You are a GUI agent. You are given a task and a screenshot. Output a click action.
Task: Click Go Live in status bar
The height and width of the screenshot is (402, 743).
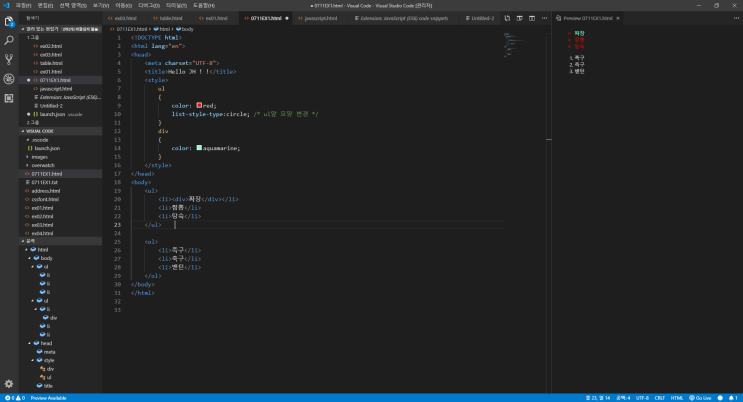coord(700,398)
